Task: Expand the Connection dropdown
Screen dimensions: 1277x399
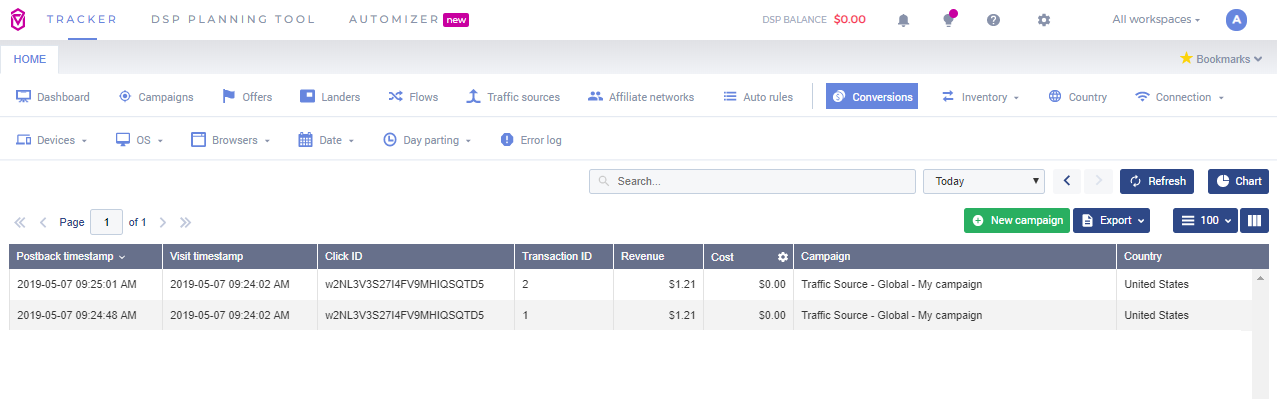Action: [1180, 97]
